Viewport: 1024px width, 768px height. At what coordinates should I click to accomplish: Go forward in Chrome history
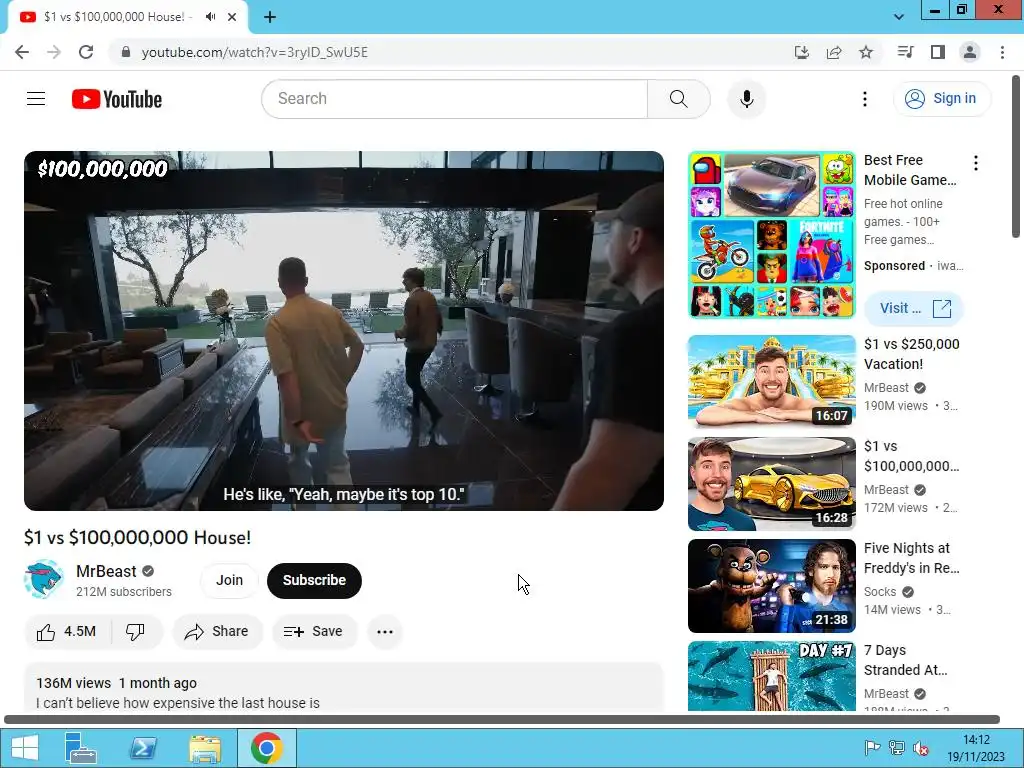pyautogui.click(x=54, y=52)
